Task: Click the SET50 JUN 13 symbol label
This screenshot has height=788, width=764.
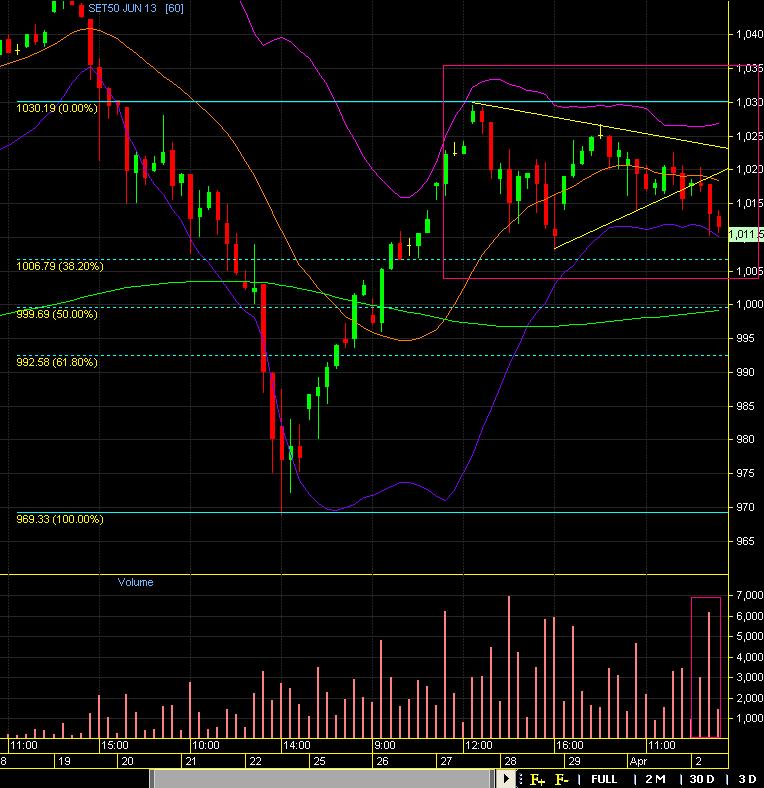Action: click(122, 9)
